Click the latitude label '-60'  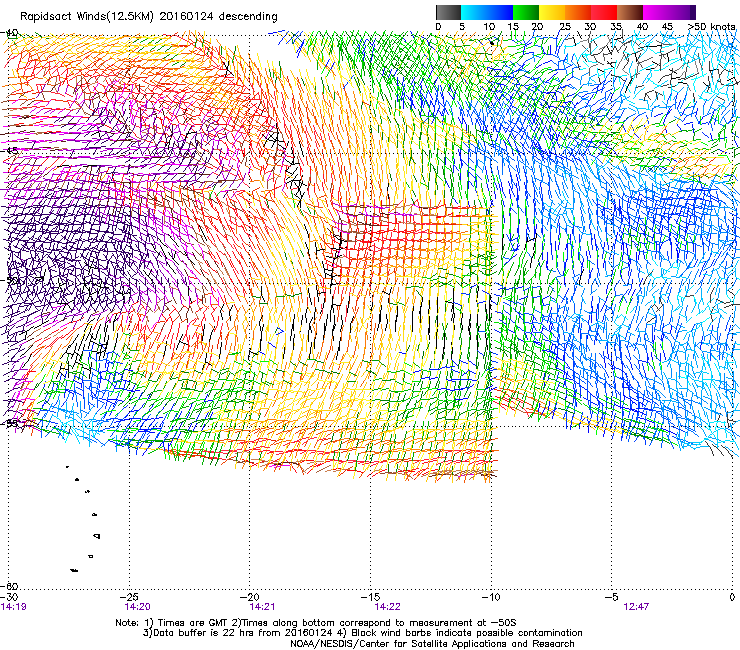(10, 586)
